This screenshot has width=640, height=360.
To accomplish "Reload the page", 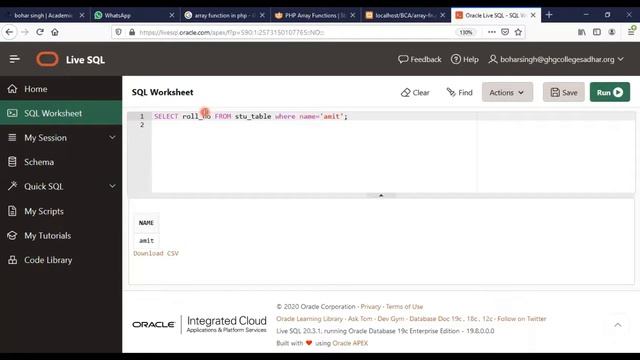I will (x=40, y=32).
